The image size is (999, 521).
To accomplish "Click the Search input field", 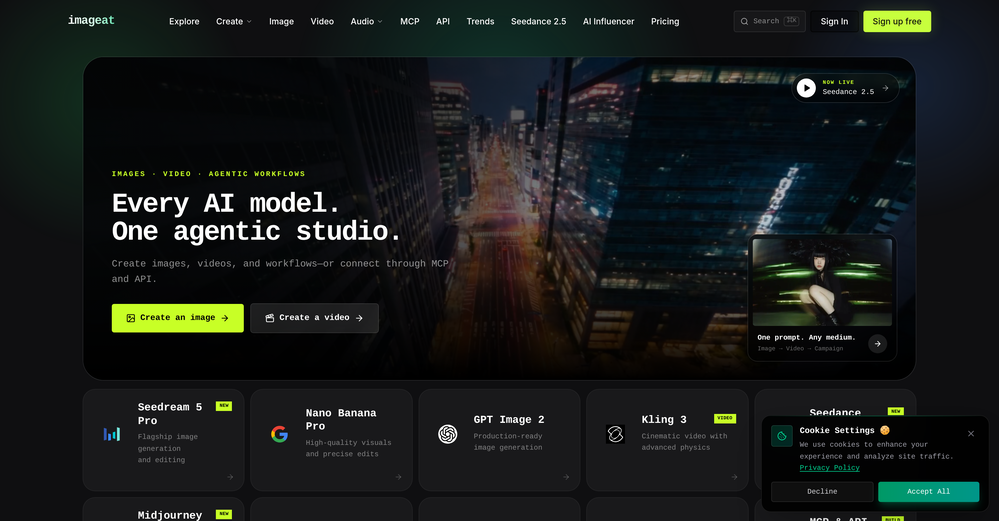I will (x=769, y=21).
